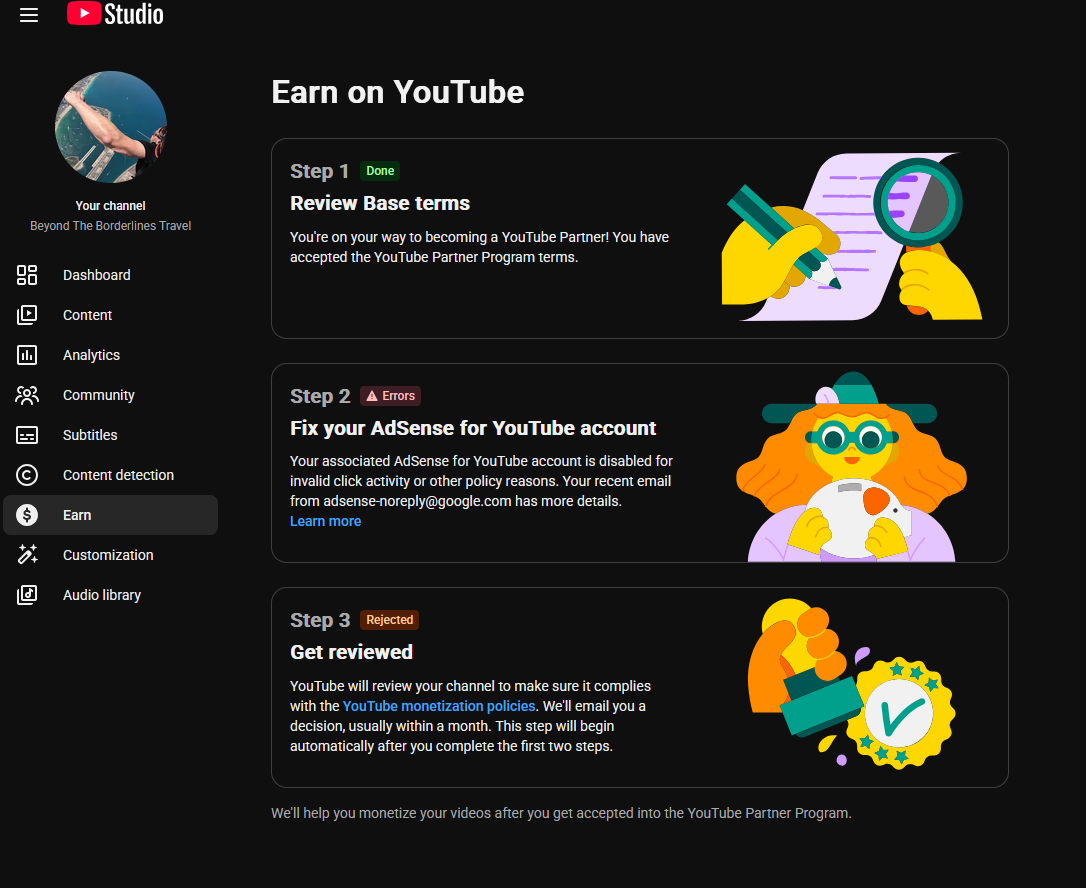Click 'Beyond The Borderlines Travel' channel name

[111, 226]
